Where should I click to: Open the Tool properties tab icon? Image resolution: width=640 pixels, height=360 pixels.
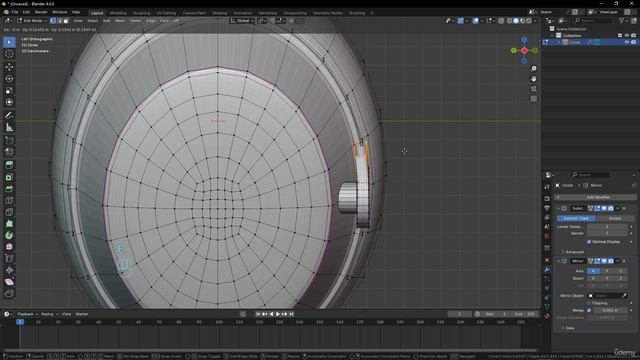pyautogui.click(x=547, y=187)
